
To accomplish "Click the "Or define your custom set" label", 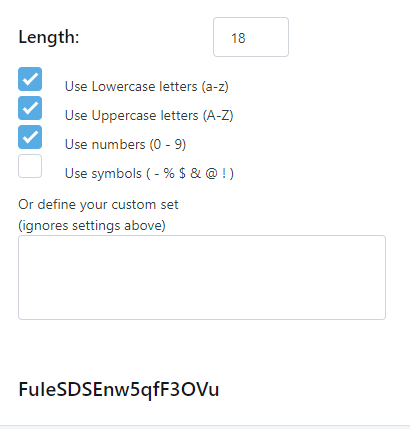I will coord(98,205).
